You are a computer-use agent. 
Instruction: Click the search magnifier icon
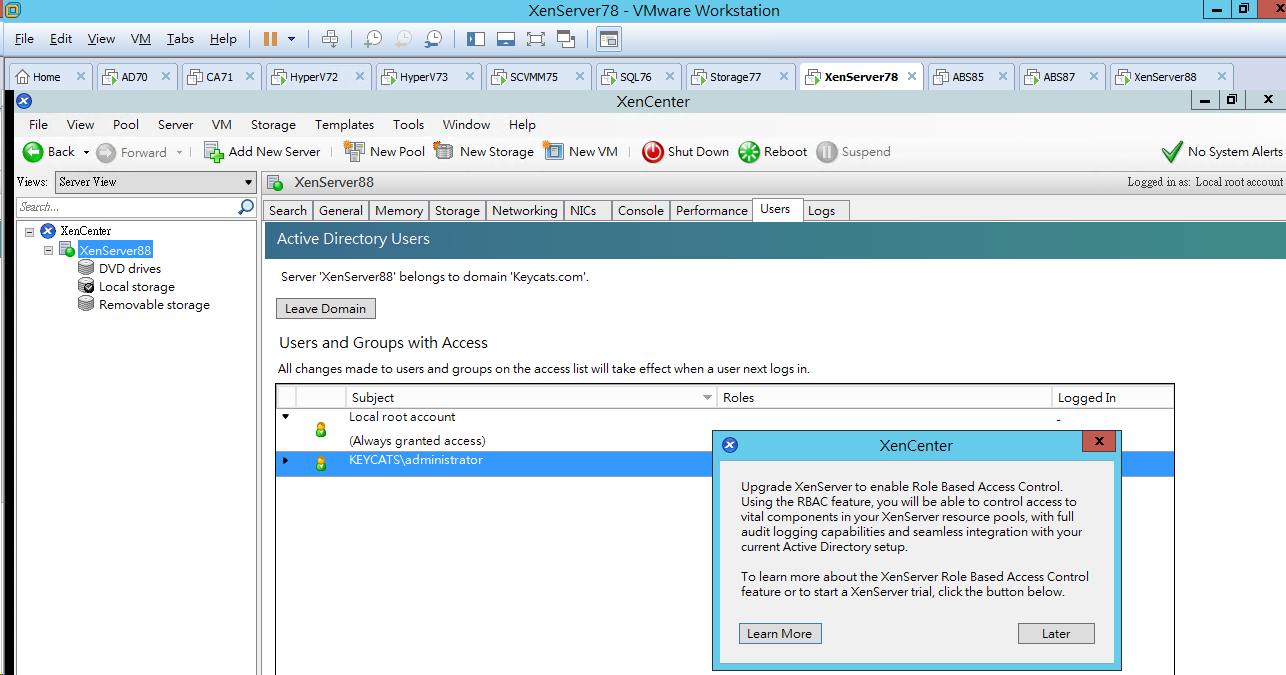tap(246, 207)
